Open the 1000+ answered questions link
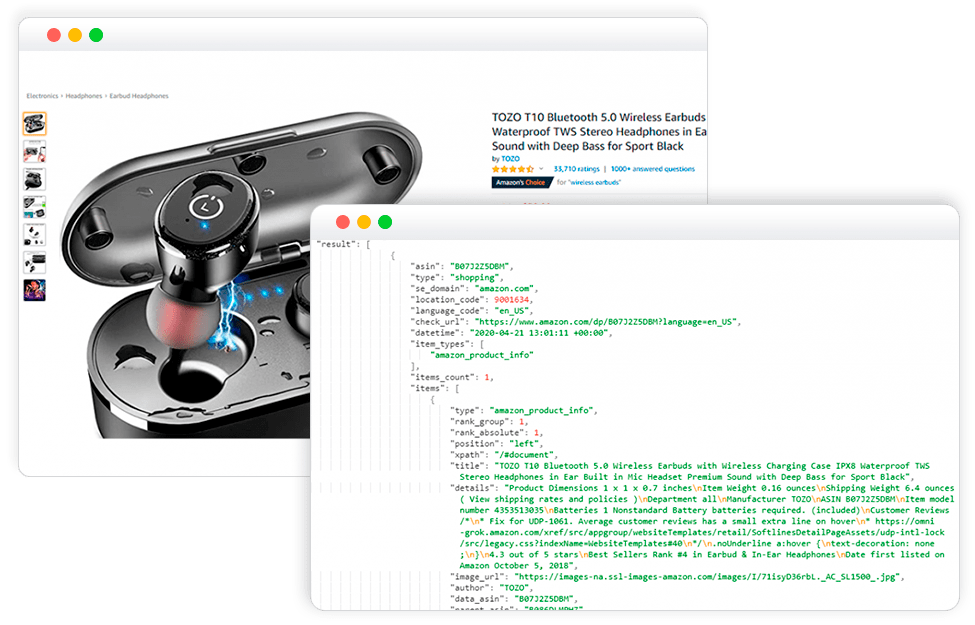The image size is (975, 625). coord(652,169)
